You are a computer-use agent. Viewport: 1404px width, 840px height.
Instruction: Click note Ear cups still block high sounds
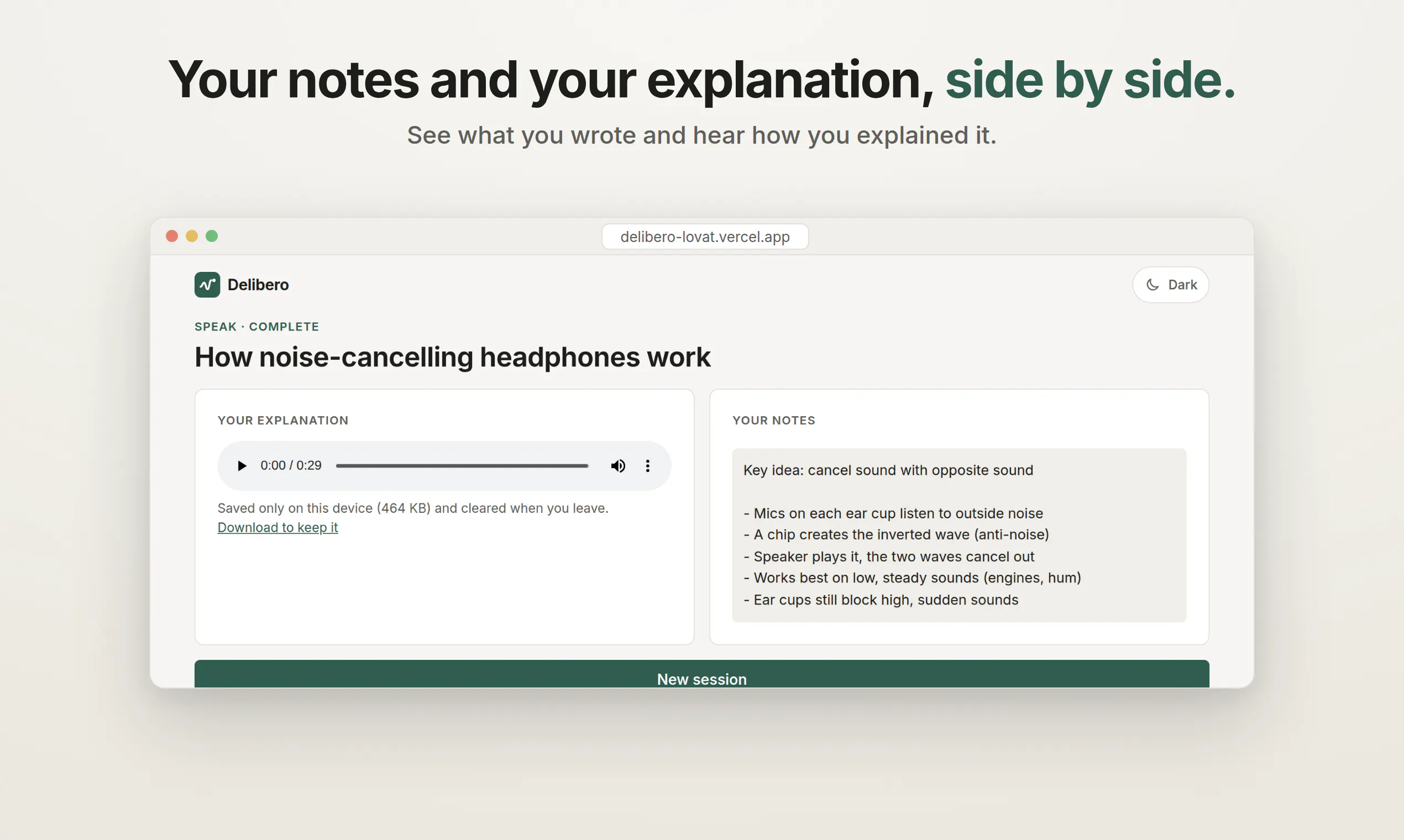(881, 600)
